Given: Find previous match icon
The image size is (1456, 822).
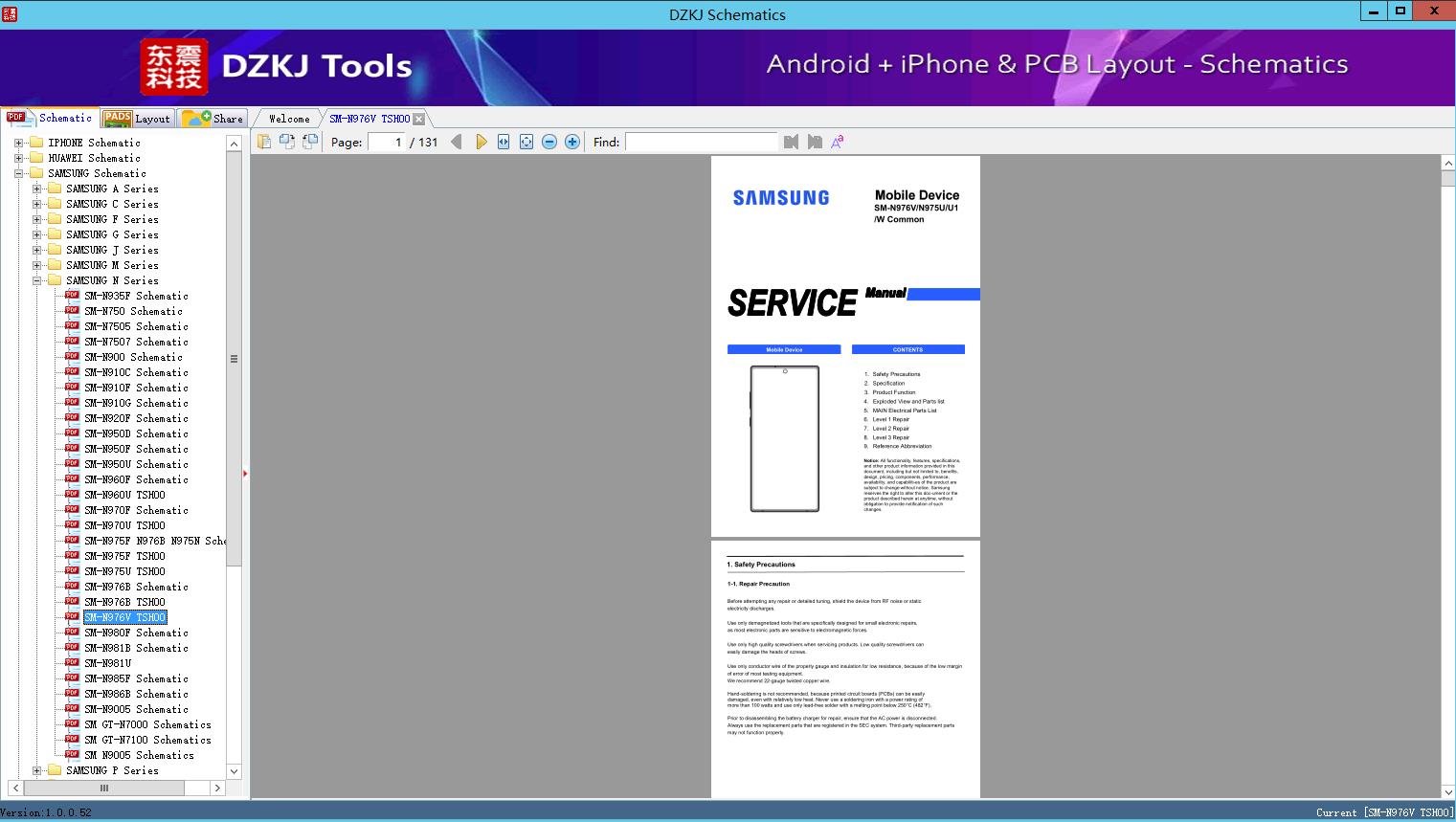Looking at the screenshot, I should pos(791,142).
